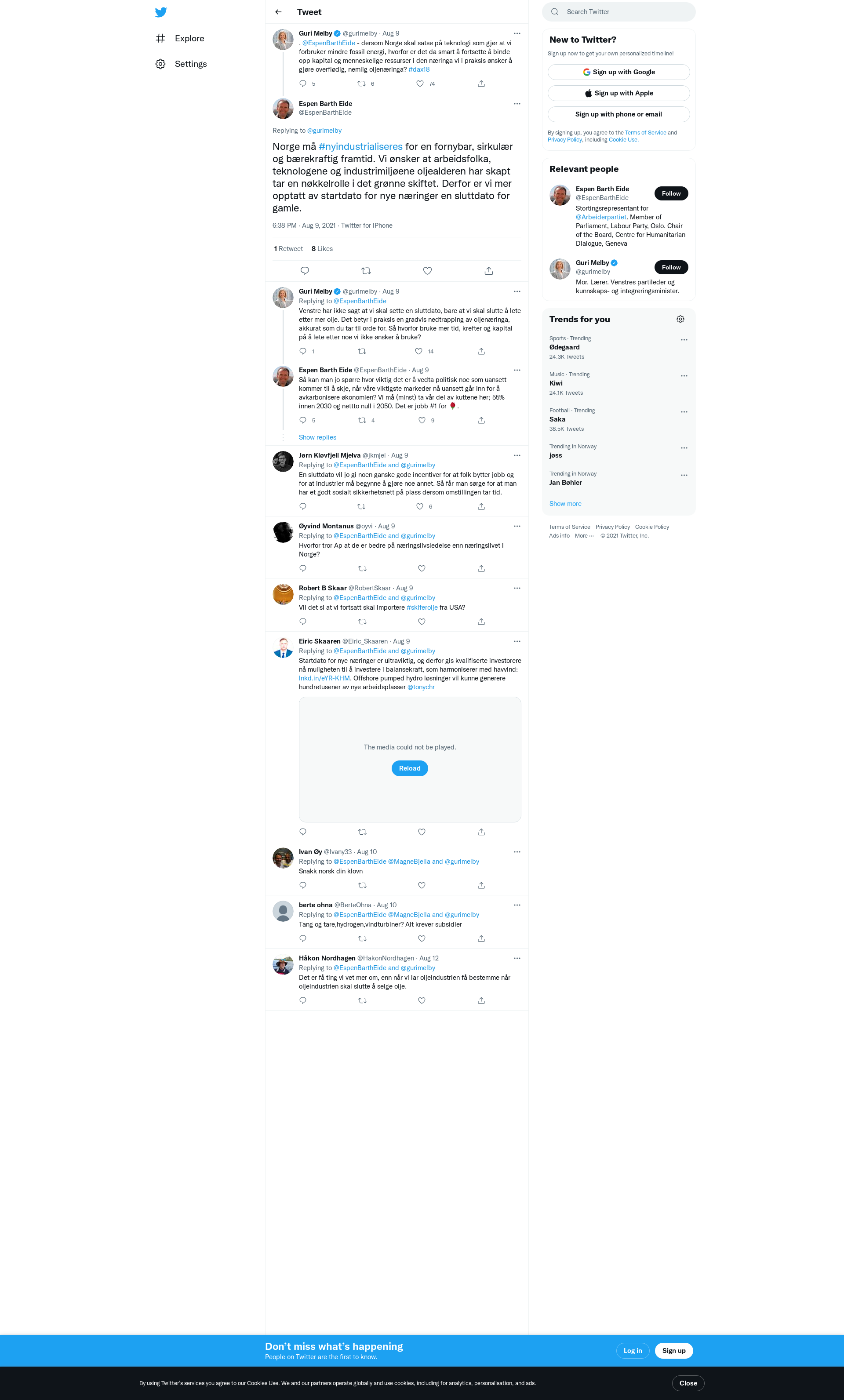Follow Guri Melby
The height and width of the screenshot is (1400, 844).
[671, 268]
